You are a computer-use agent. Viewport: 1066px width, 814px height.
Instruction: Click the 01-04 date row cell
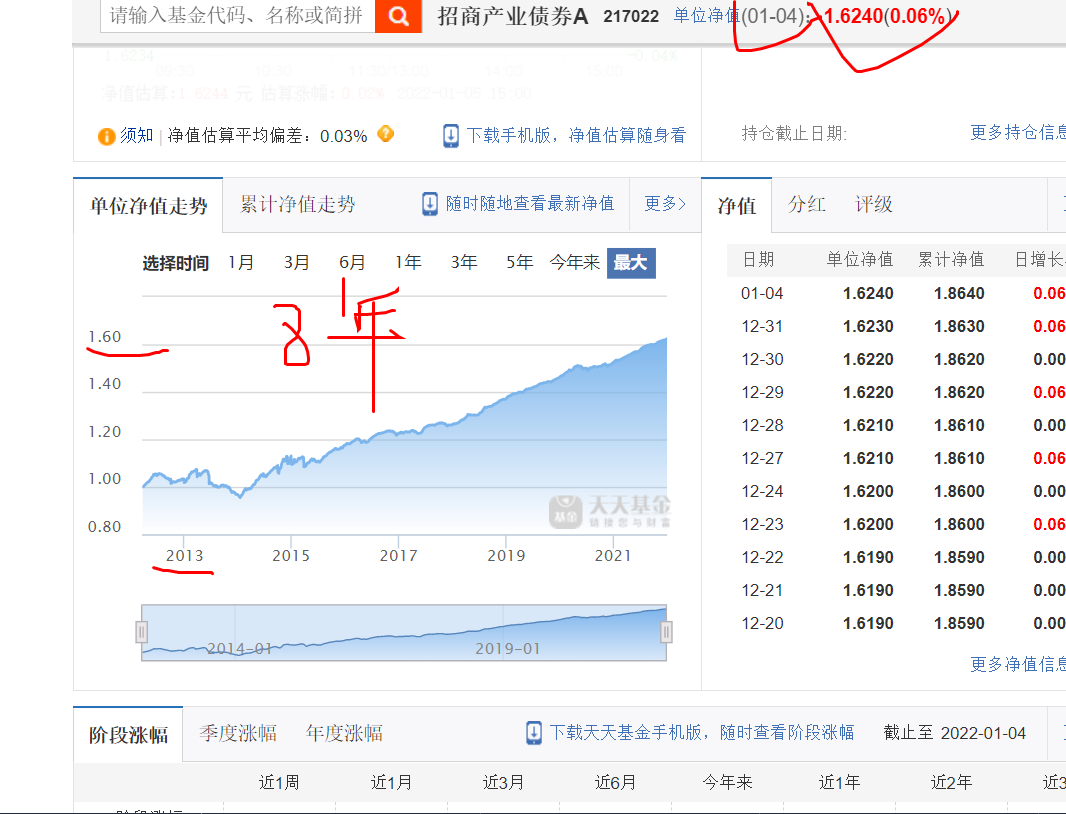[762, 293]
